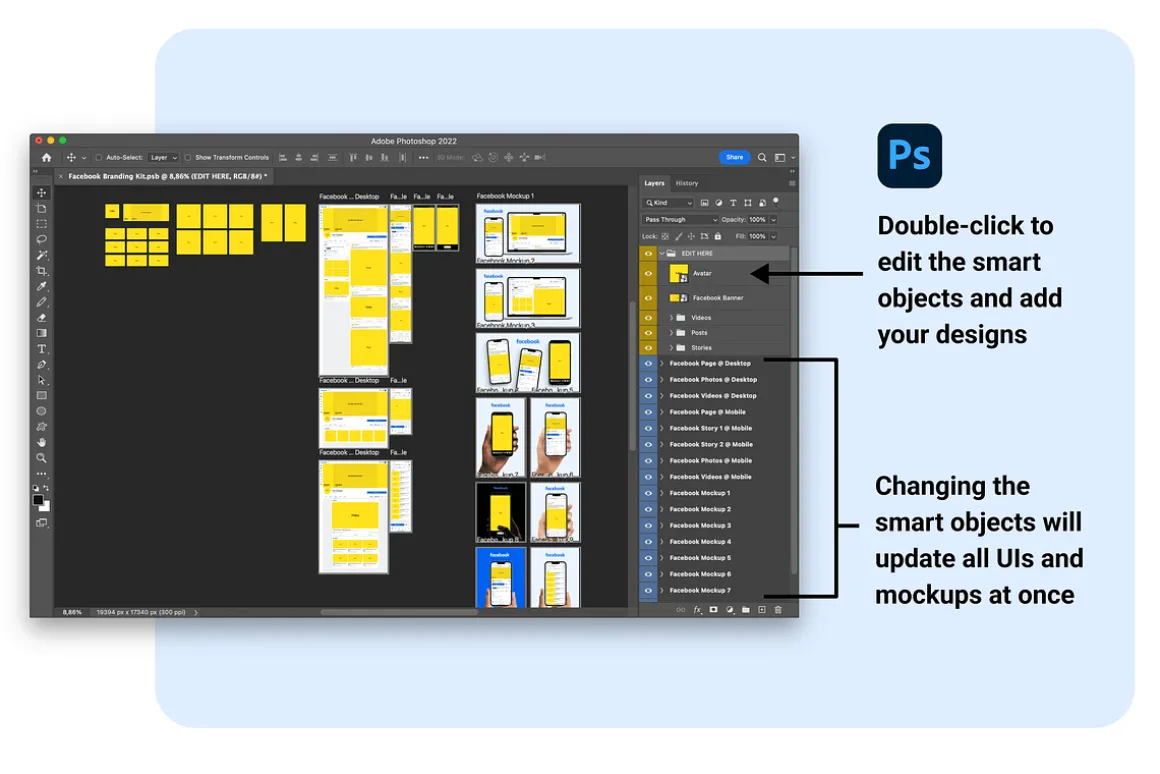
Task: Toggle visibility of the Avatar layer
Action: 649,273
